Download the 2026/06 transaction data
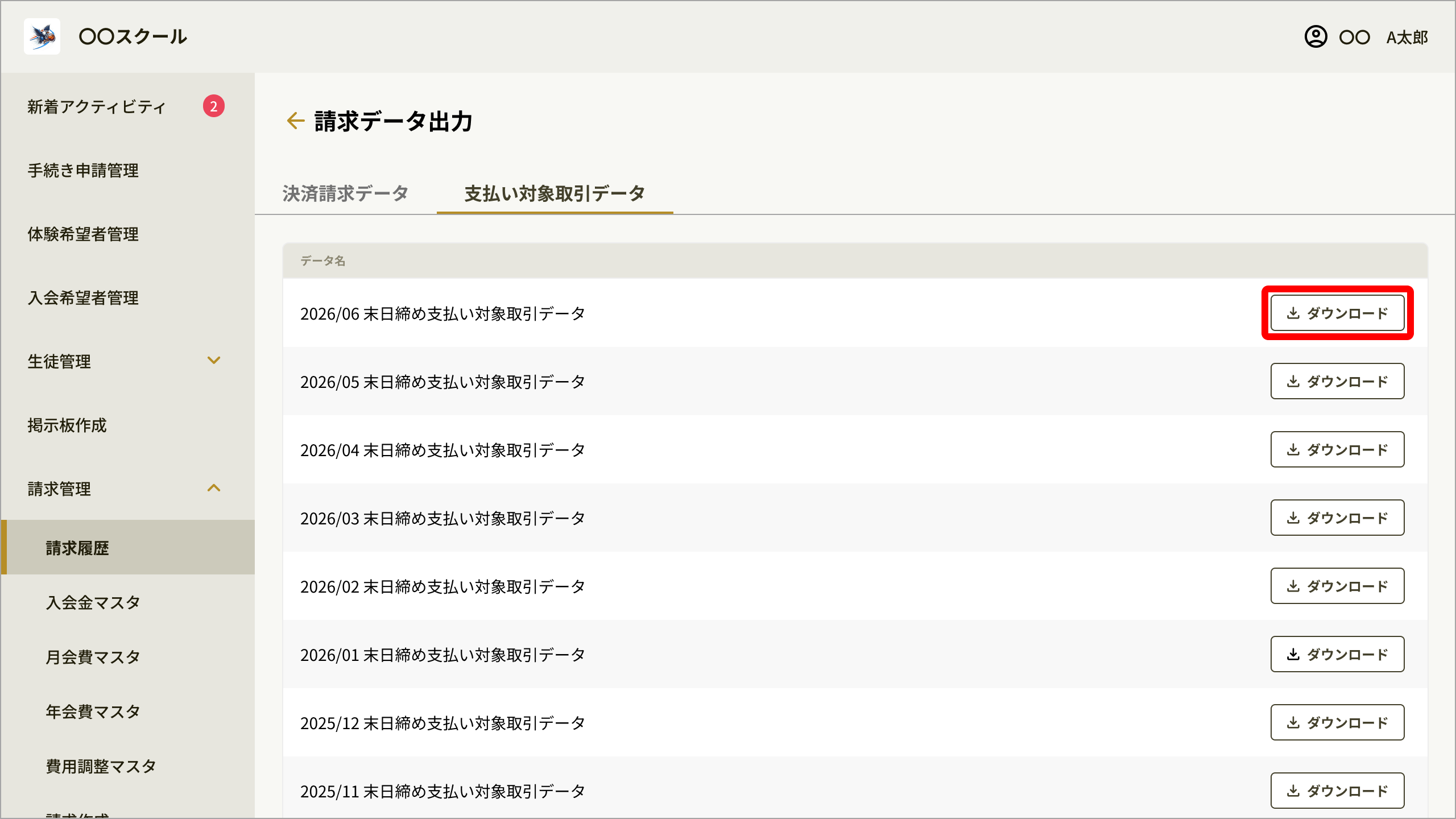Viewport: 1456px width, 819px height. click(1337, 313)
